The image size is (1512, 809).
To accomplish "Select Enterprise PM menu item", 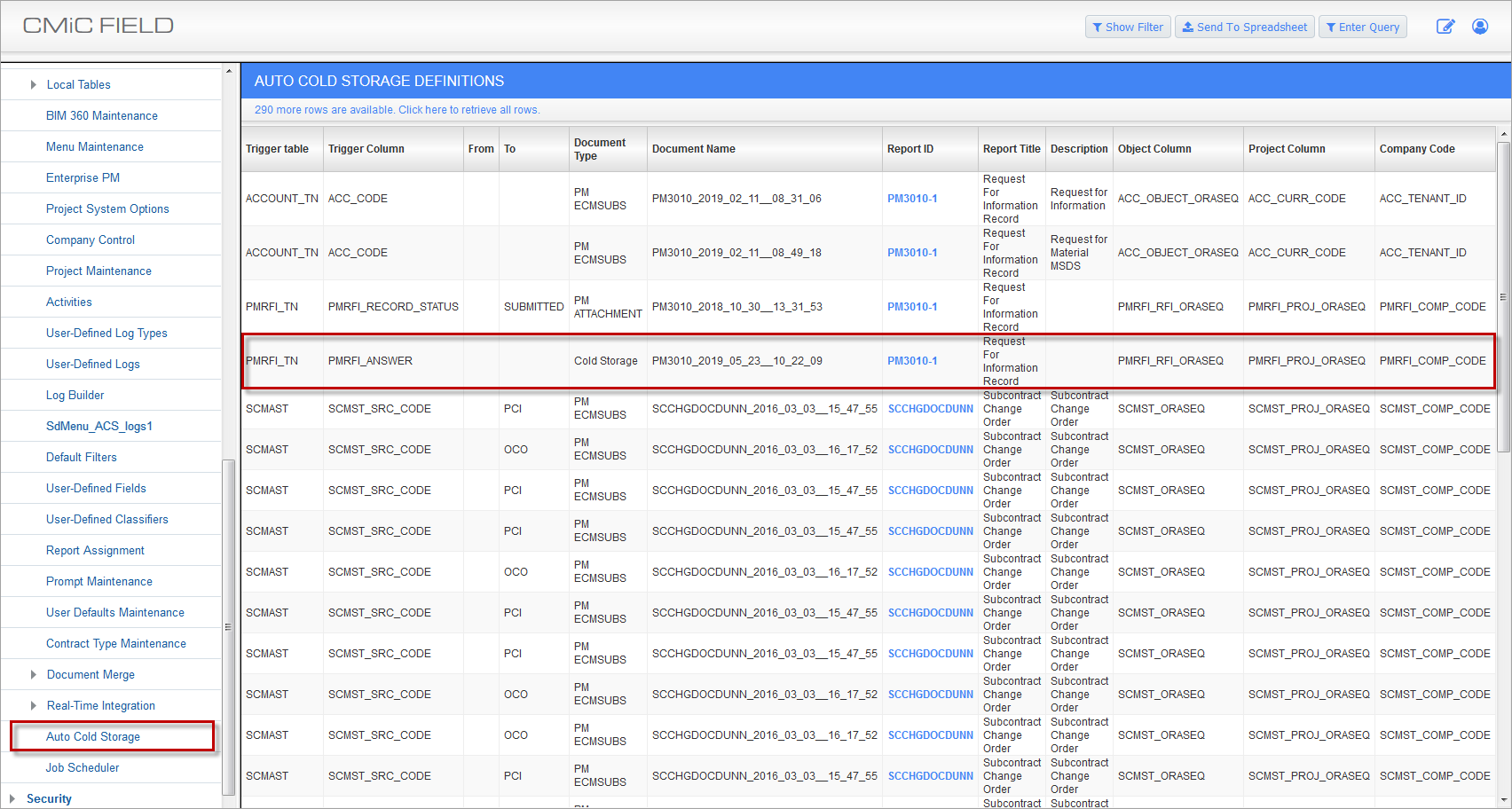I will (x=83, y=177).
